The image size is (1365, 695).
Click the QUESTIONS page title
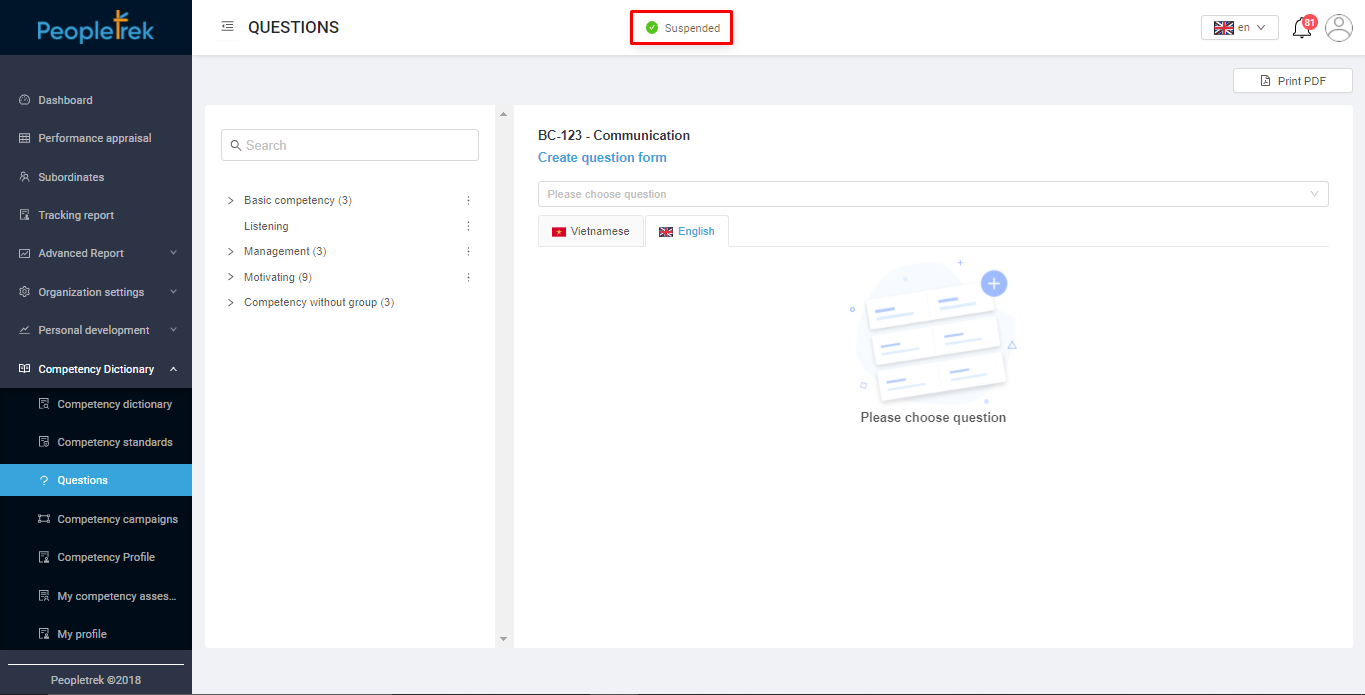293,27
